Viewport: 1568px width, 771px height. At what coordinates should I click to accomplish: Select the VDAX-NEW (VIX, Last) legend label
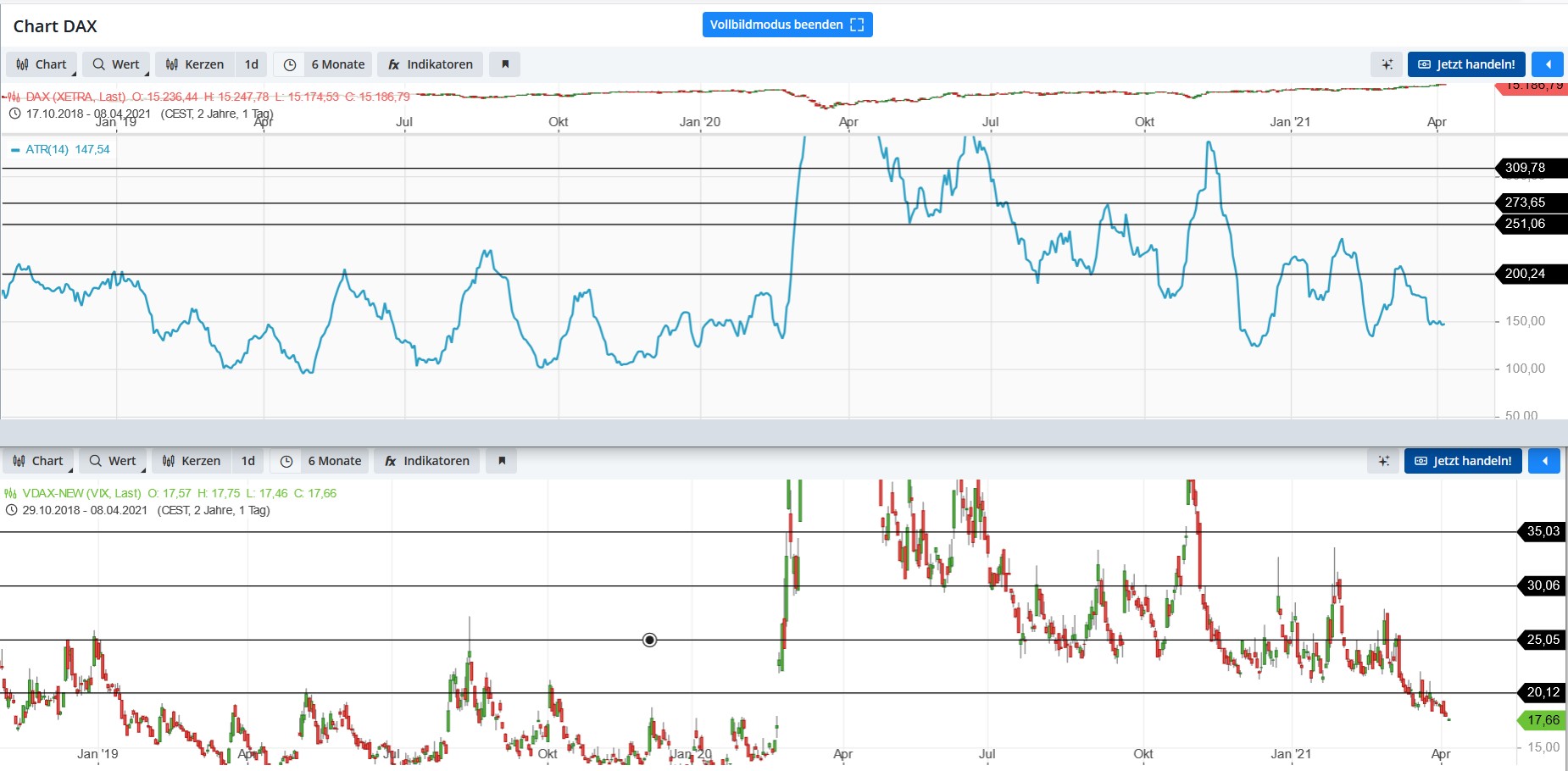click(82, 493)
